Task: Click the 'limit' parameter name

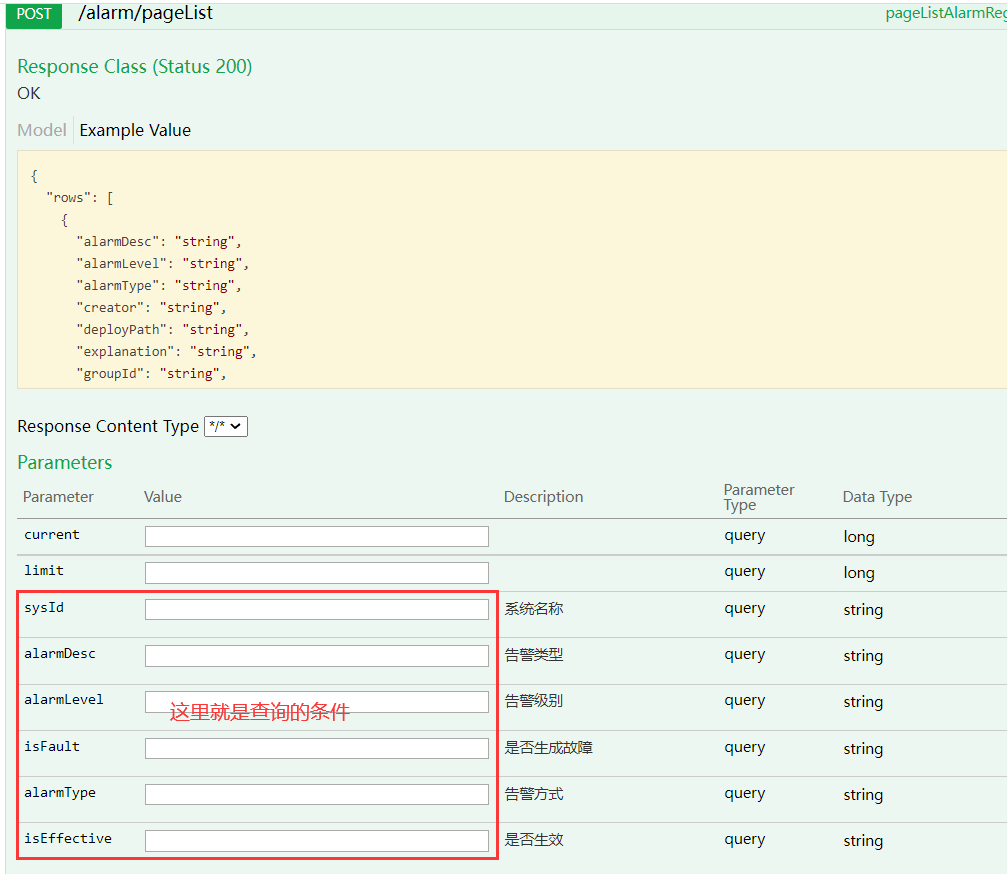Action: pyautogui.click(x=44, y=570)
